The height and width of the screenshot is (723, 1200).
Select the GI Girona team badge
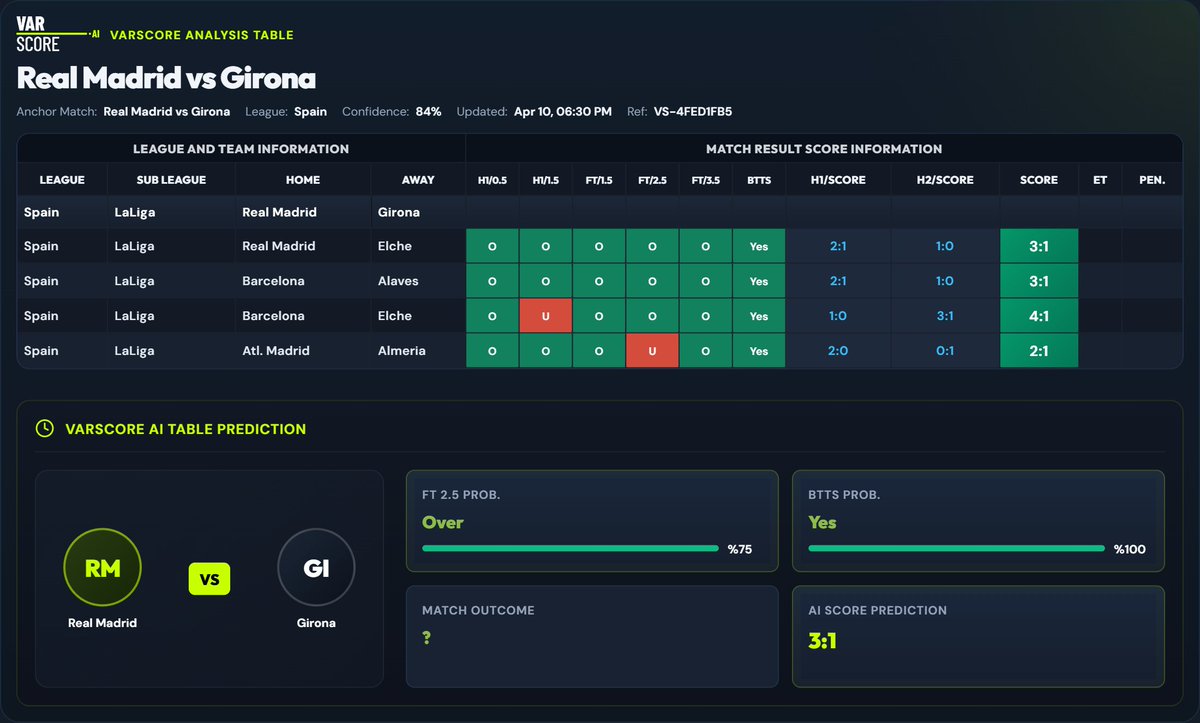point(316,567)
